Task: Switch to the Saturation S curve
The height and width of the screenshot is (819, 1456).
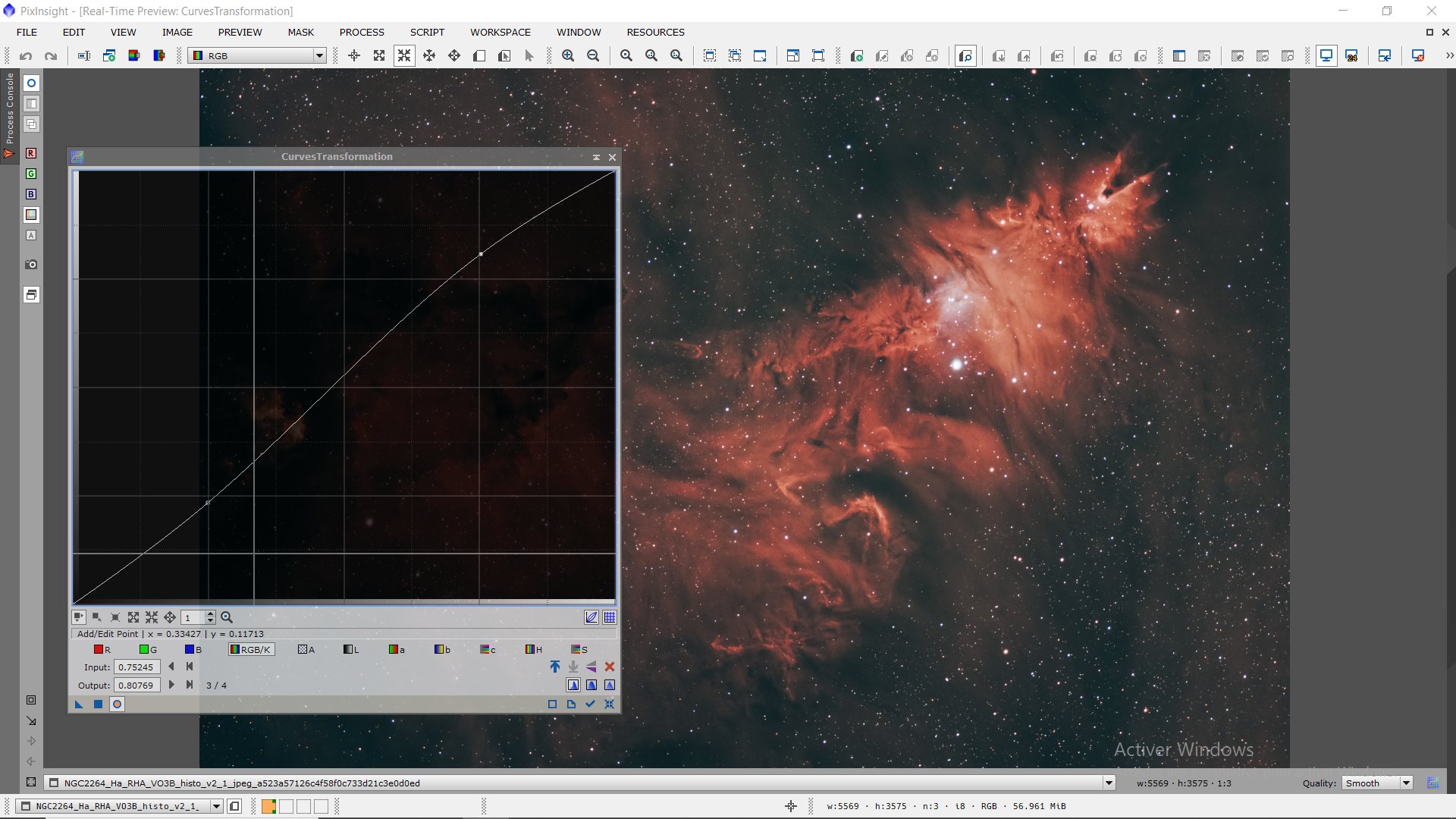Action: pyautogui.click(x=579, y=649)
